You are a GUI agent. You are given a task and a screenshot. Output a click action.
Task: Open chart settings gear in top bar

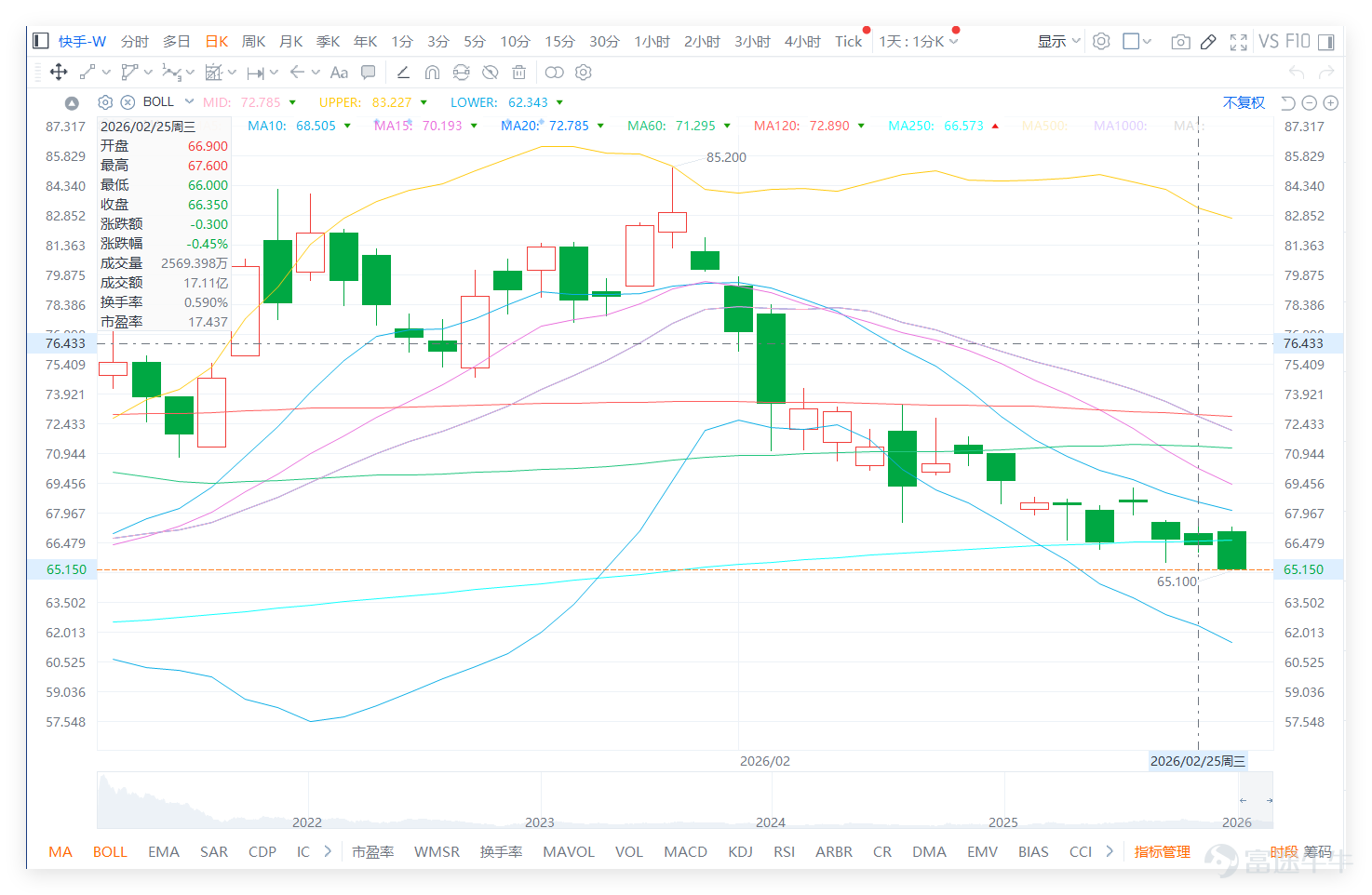pos(1101,41)
